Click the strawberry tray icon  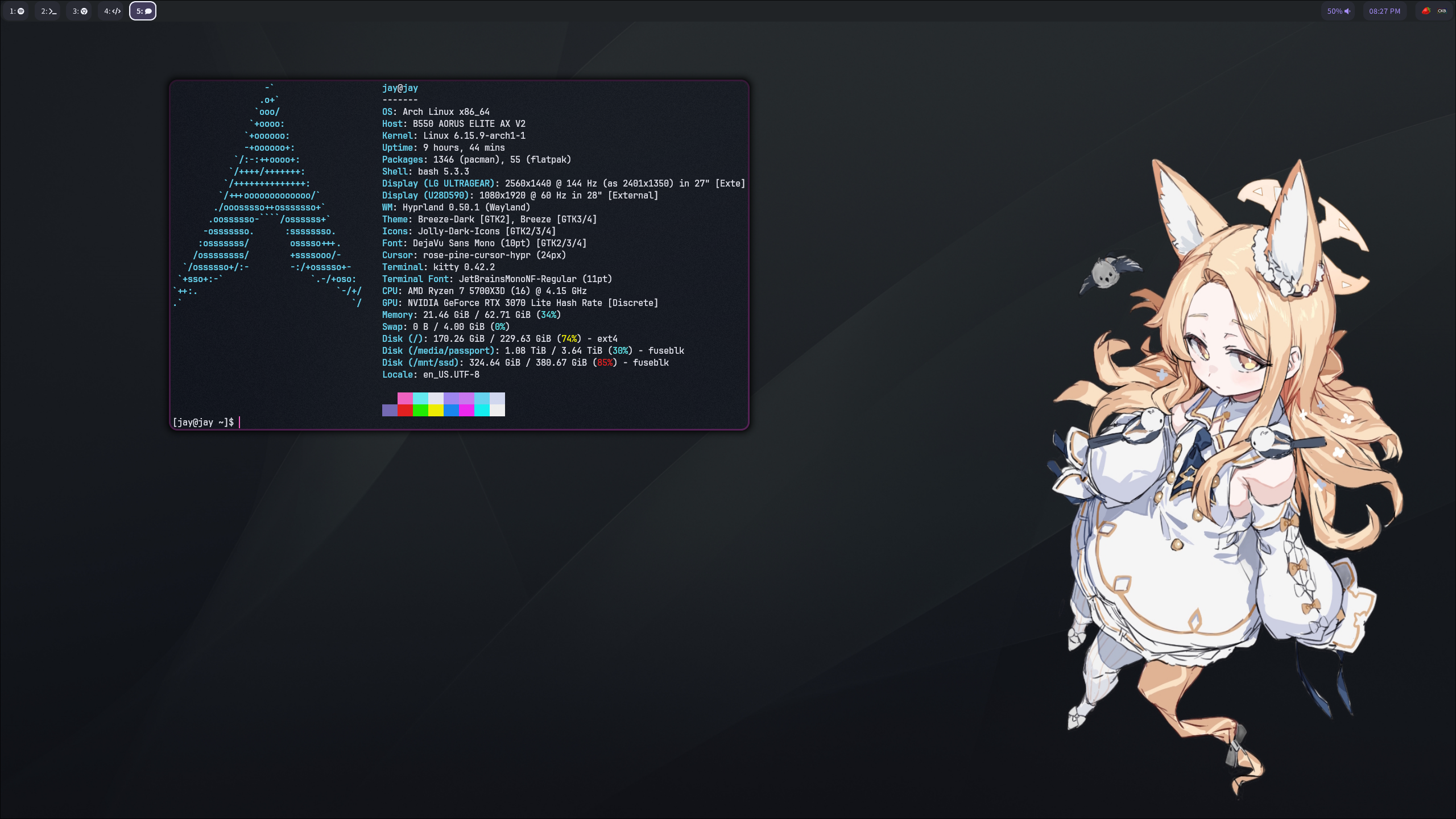point(1426,11)
